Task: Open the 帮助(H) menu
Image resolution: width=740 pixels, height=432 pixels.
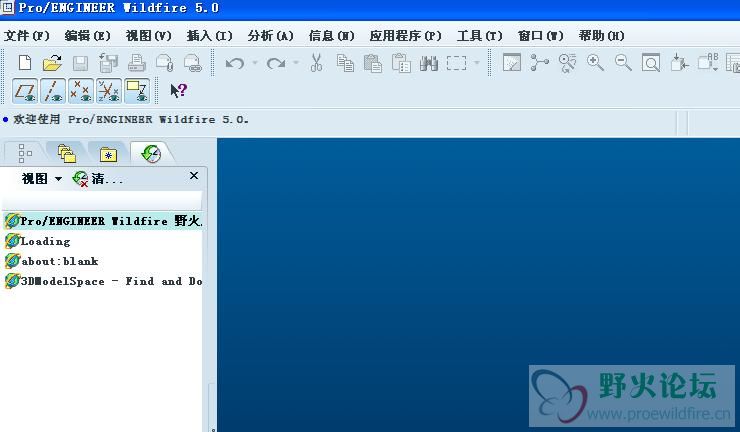Action: pos(601,35)
